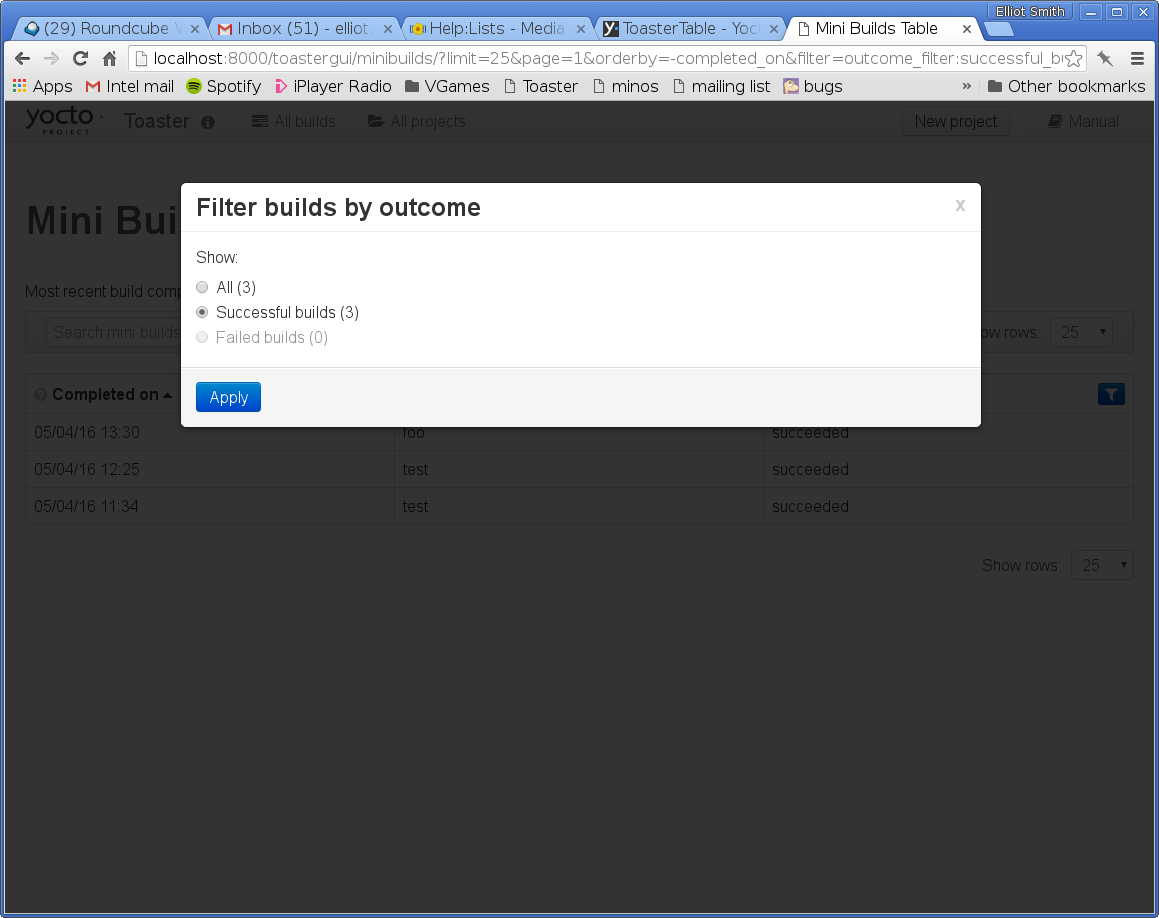Click the Toaster info icon
The width and height of the screenshot is (1159, 918).
click(208, 122)
